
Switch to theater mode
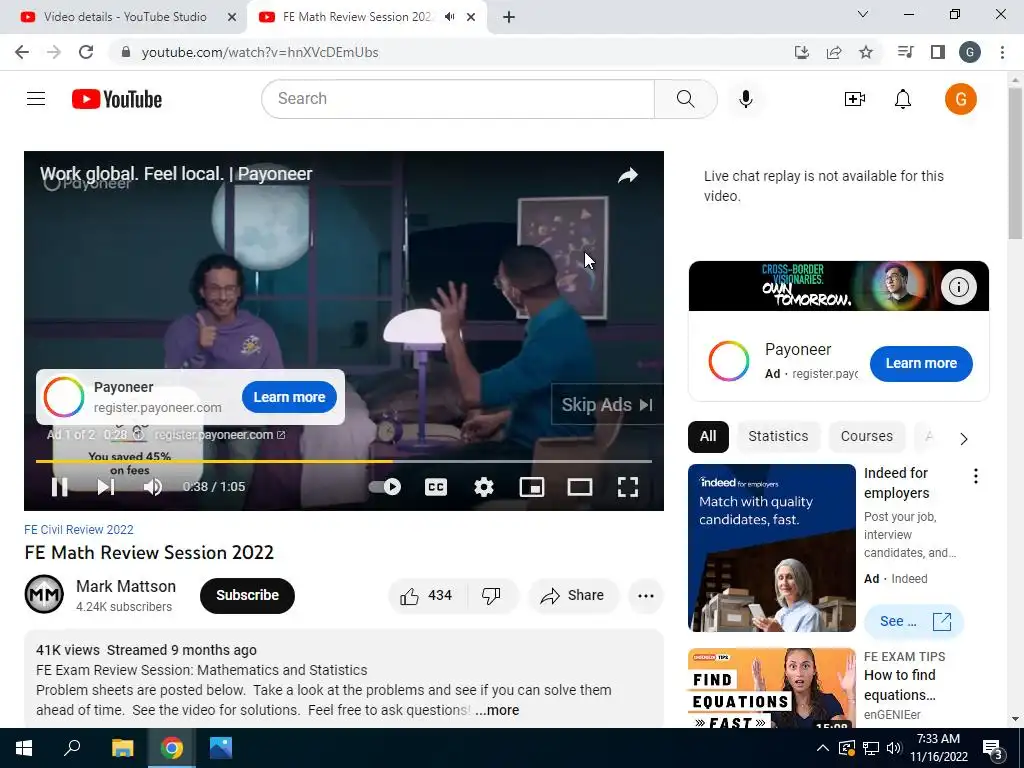(x=580, y=487)
